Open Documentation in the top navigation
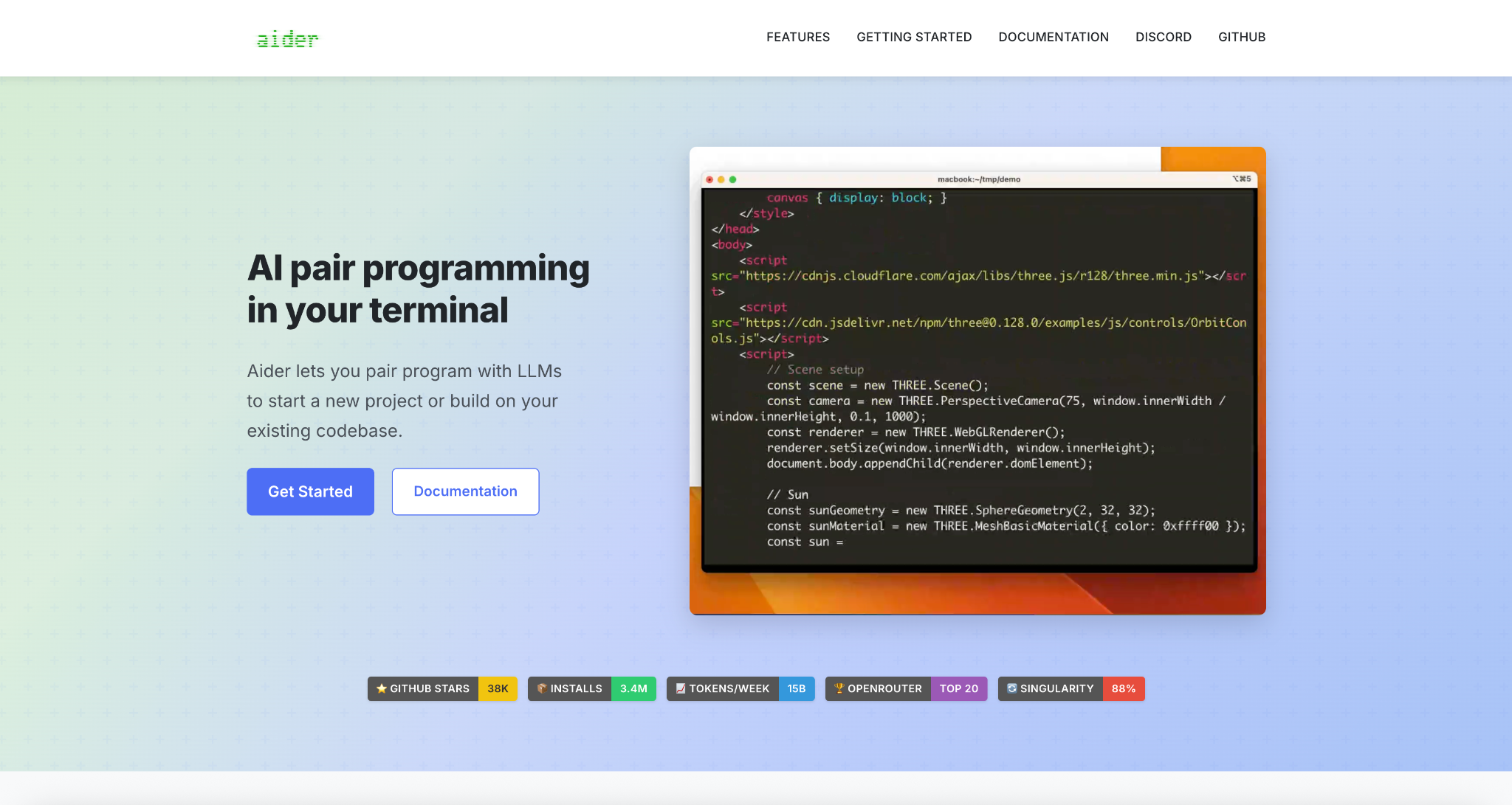The width and height of the screenshot is (1512, 805). coord(1053,37)
